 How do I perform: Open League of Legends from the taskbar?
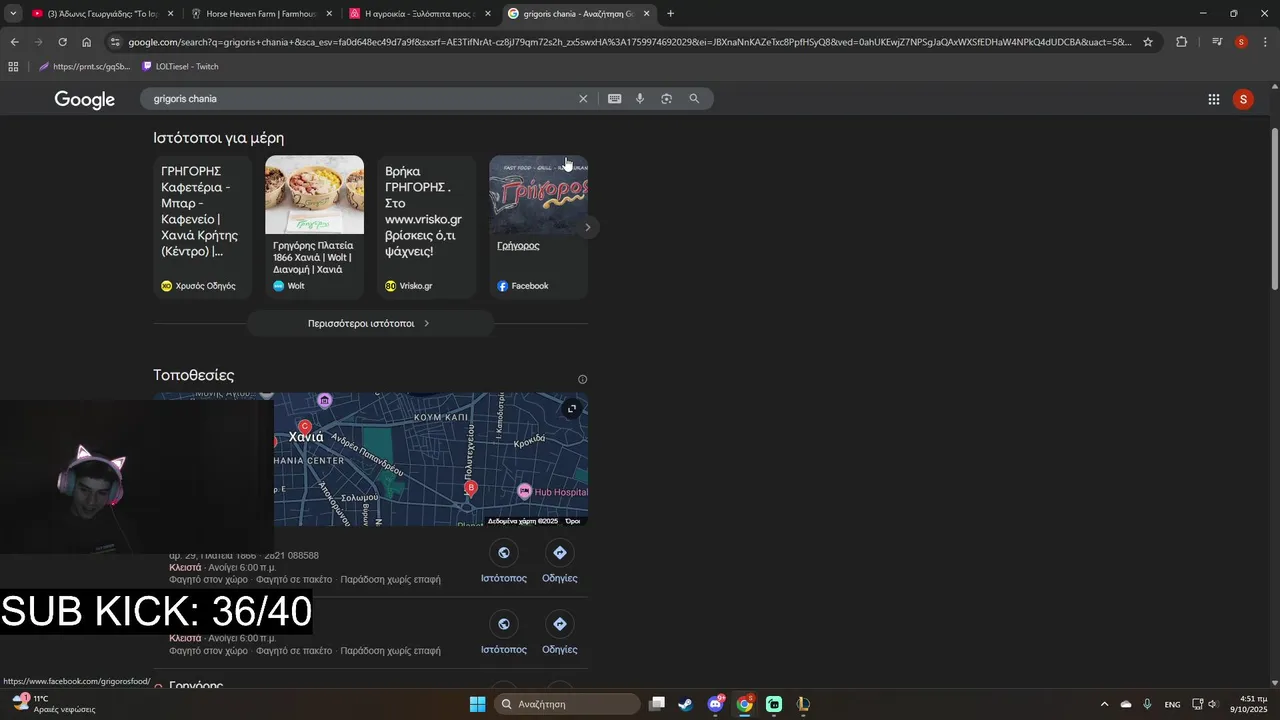point(803,704)
